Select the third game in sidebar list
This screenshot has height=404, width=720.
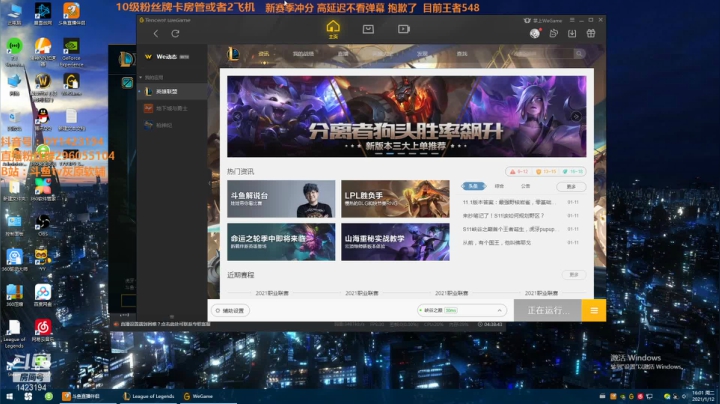172,125
